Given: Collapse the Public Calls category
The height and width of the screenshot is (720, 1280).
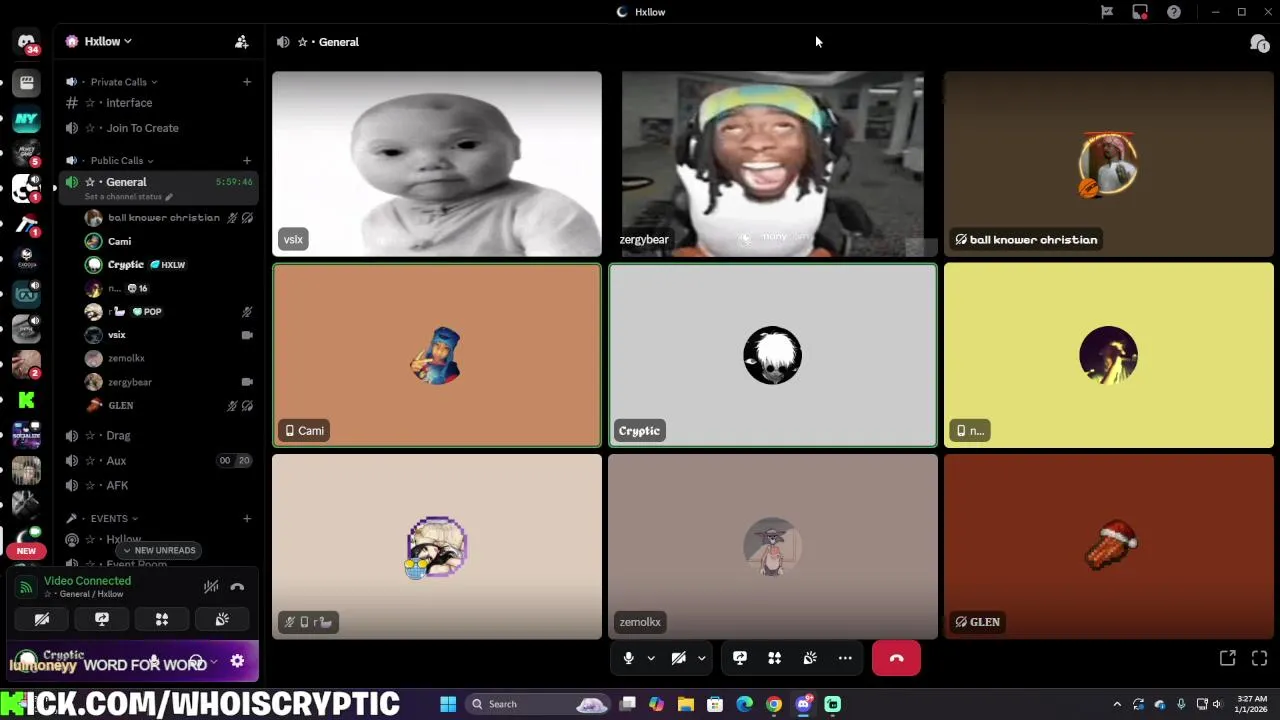Looking at the screenshot, I should (110, 160).
